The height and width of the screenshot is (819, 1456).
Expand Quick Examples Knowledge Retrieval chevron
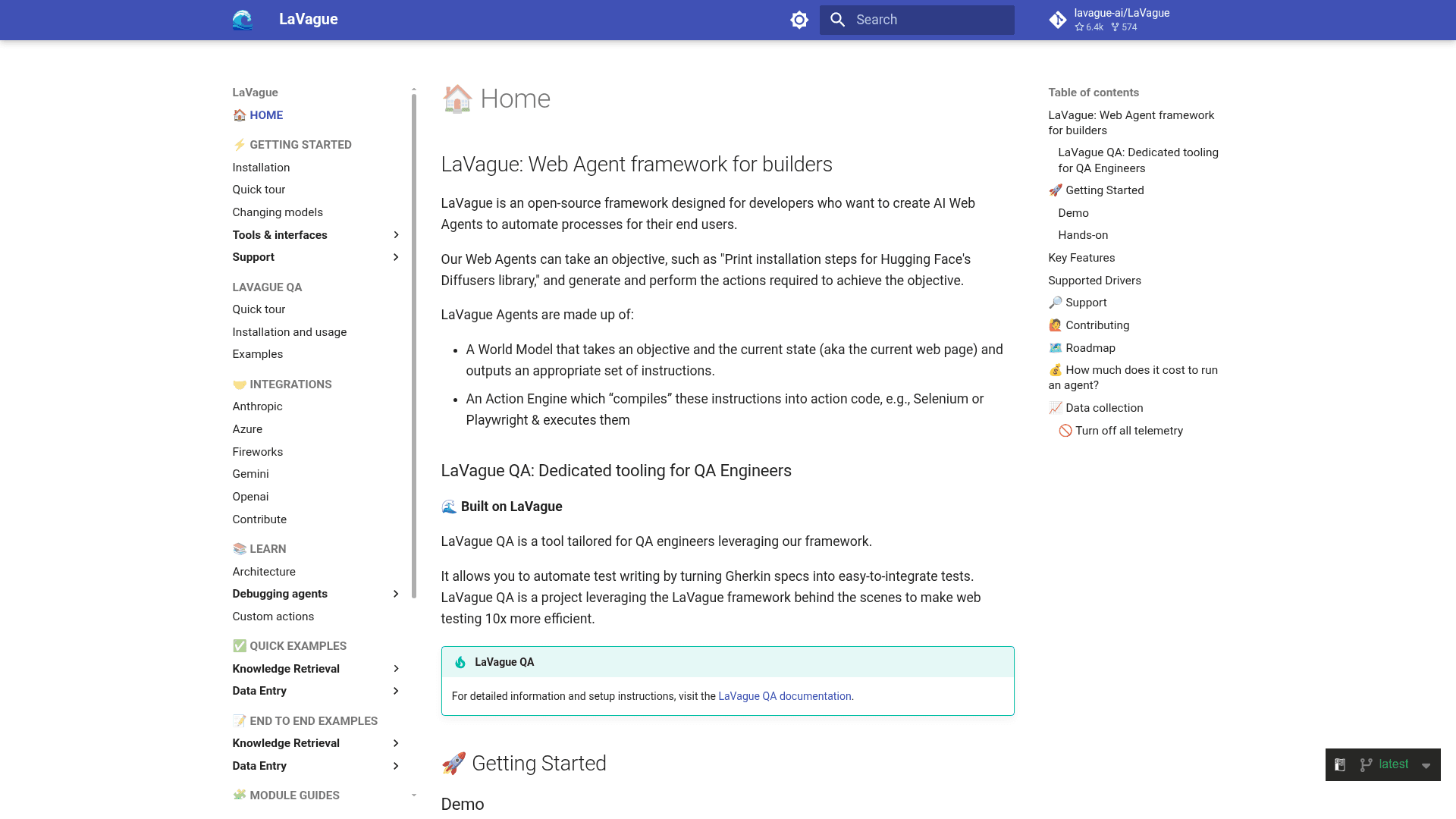click(396, 669)
